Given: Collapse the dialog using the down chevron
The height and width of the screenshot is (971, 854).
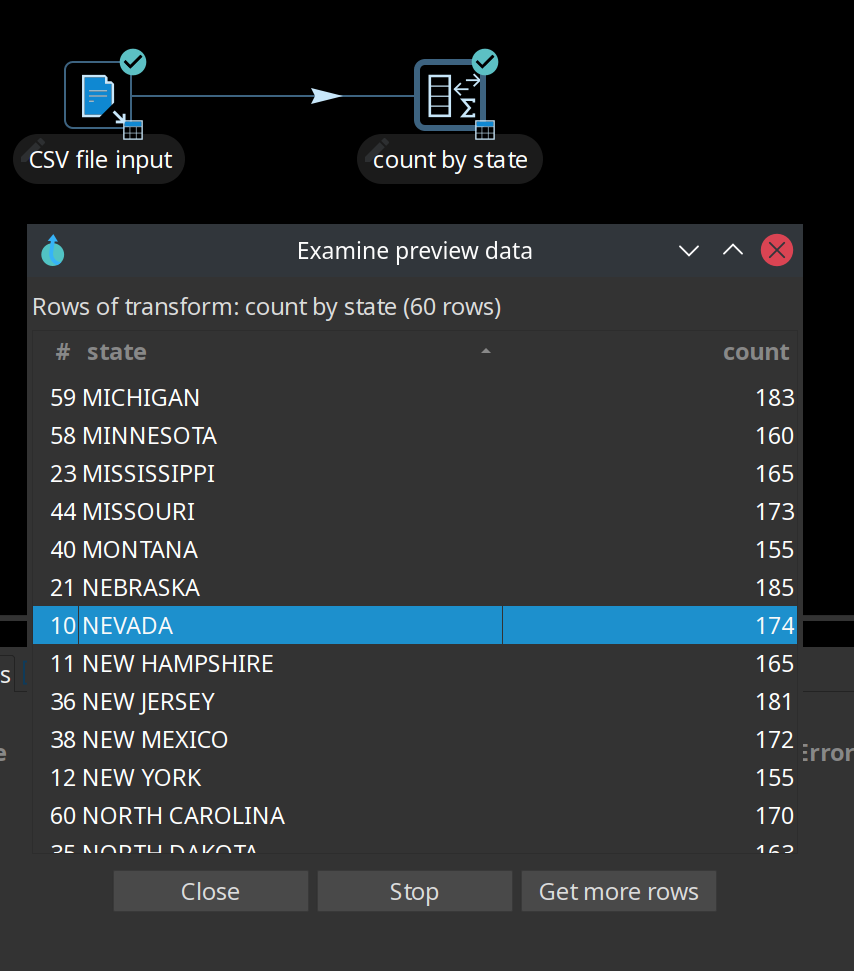Looking at the screenshot, I should (689, 250).
